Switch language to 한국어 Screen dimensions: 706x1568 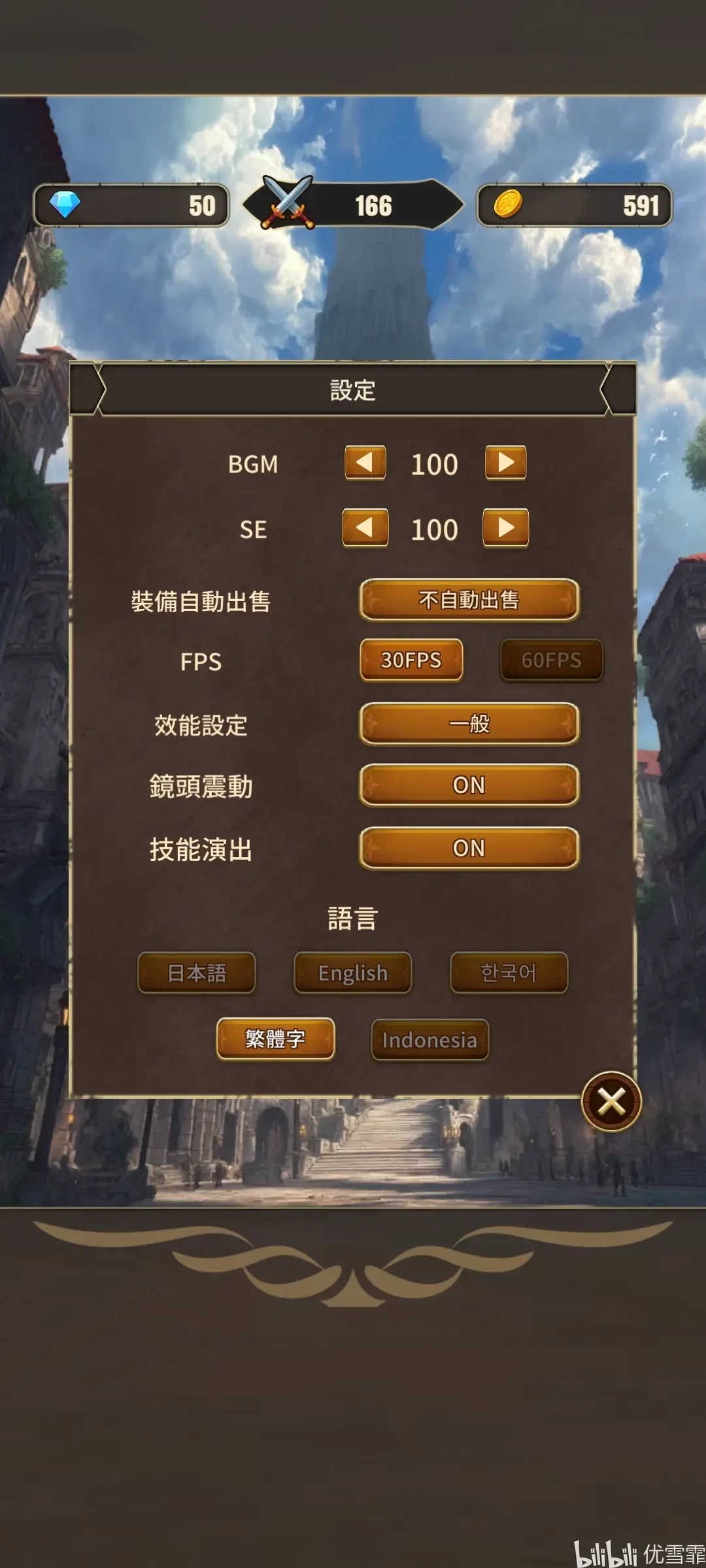[x=509, y=973]
